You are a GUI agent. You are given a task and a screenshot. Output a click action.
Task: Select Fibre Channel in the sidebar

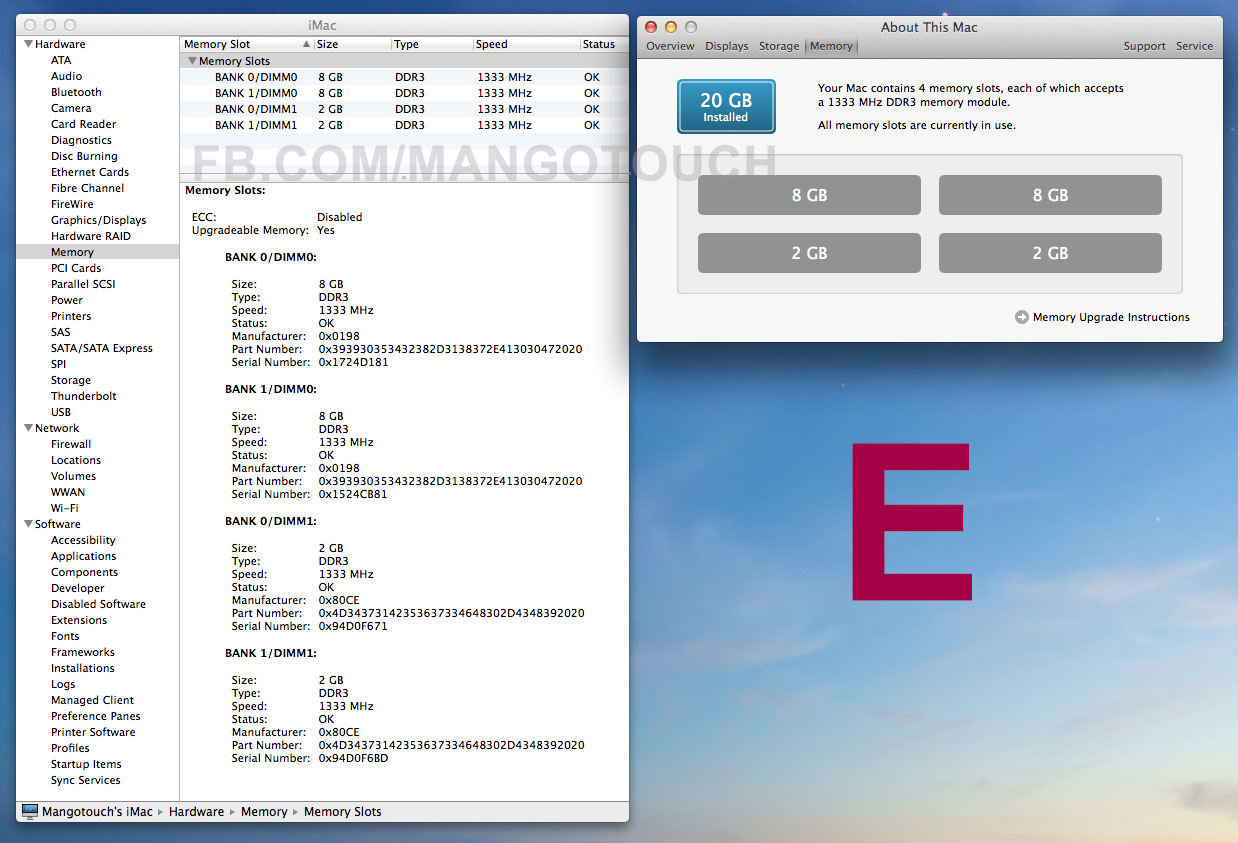tap(88, 188)
